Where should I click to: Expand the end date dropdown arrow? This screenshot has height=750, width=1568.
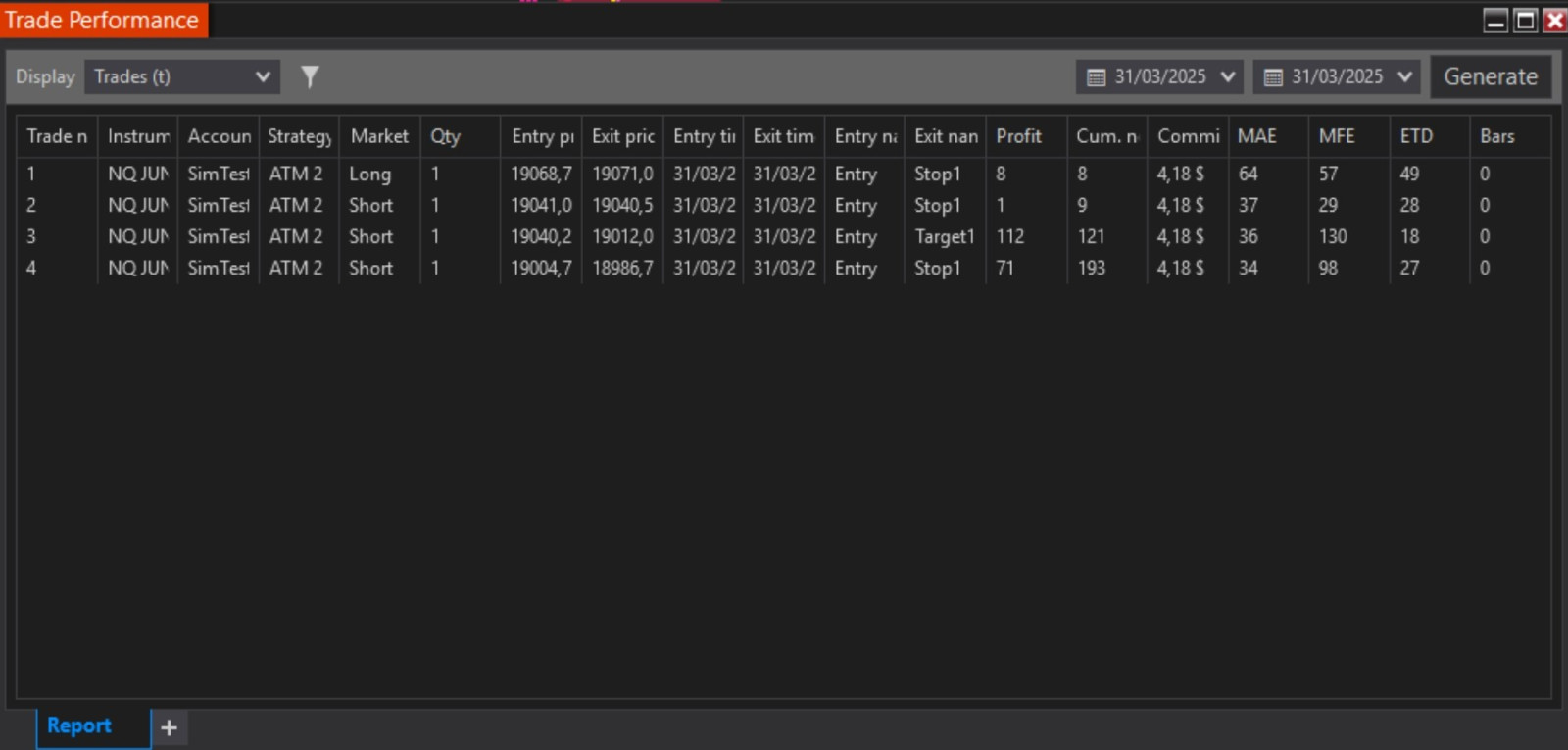pyautogui.click(x=1404, y=76)
